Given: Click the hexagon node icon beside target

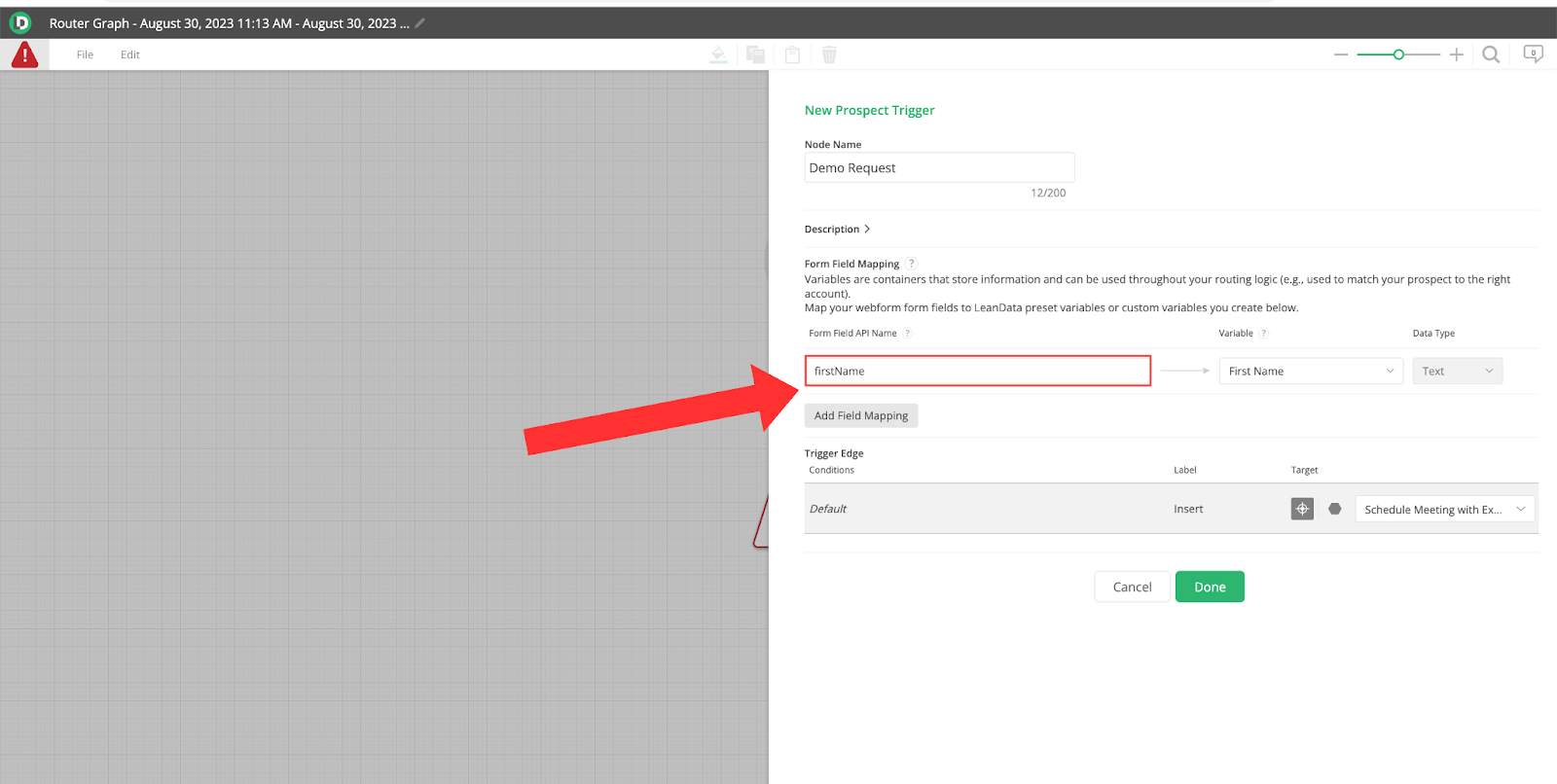Looking at the screenshot, I should 1335,509.
